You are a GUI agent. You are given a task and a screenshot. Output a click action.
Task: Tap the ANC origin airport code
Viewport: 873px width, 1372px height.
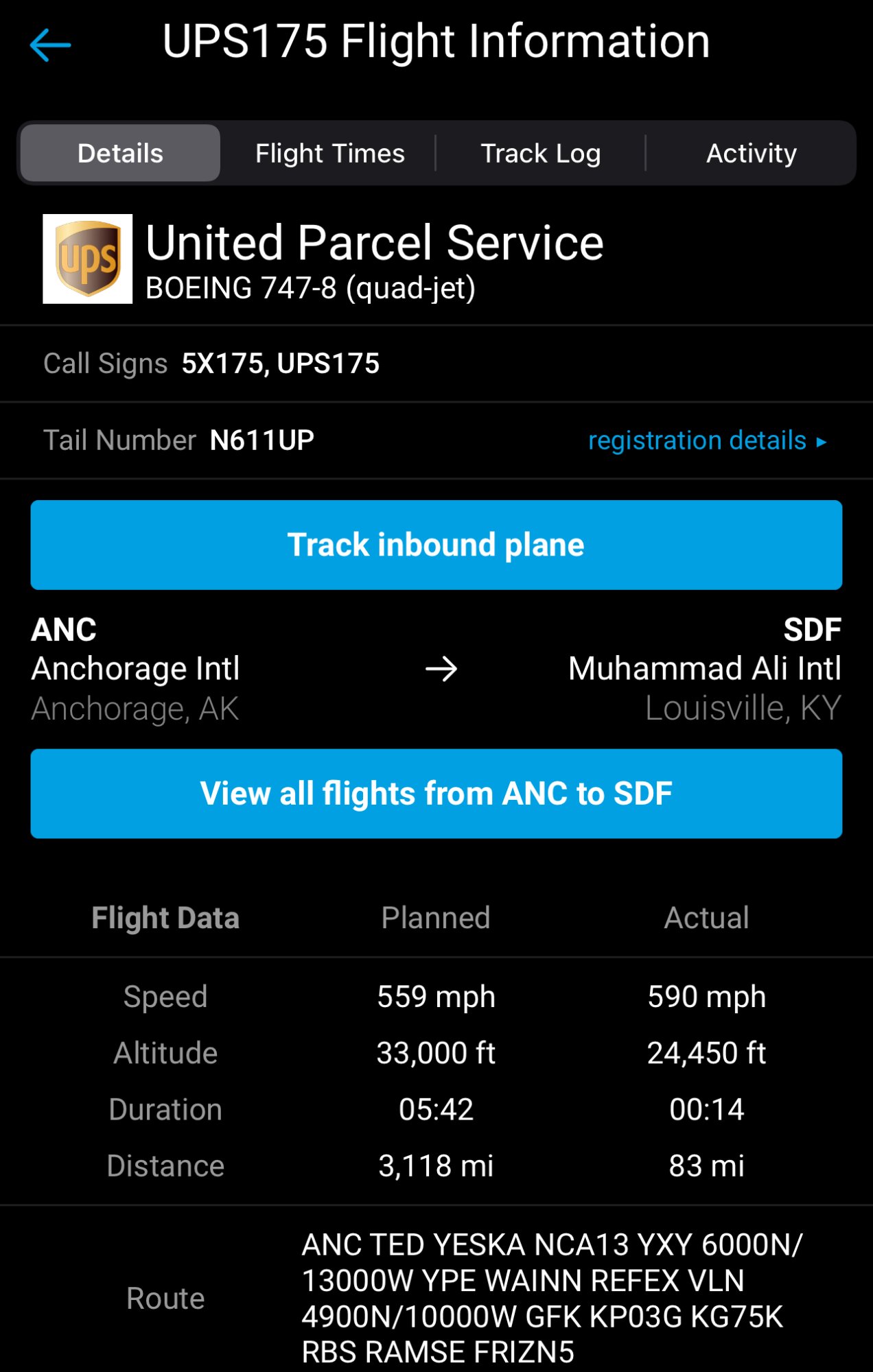(x=64, y=630)
